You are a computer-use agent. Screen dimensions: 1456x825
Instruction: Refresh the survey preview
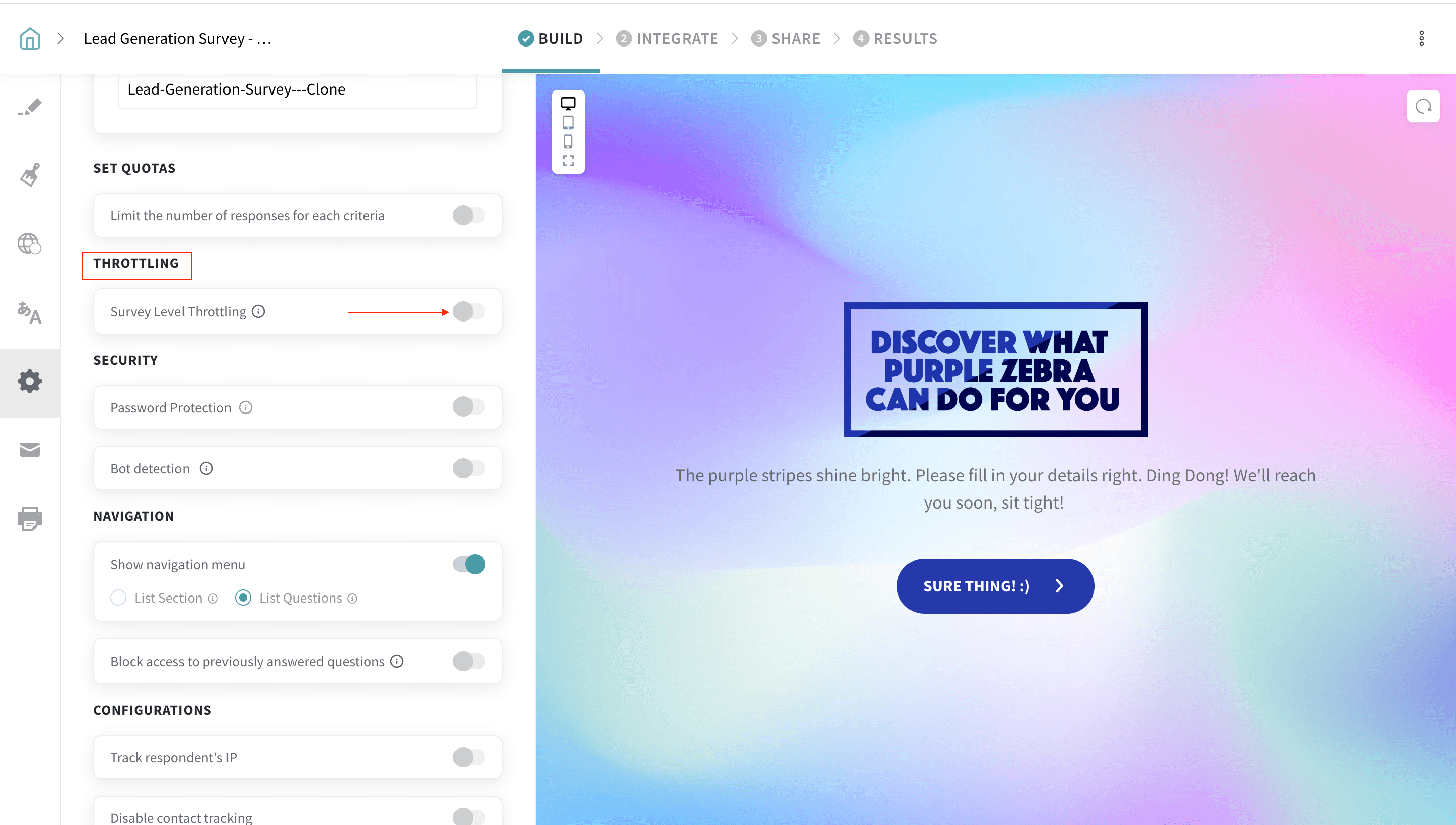click(x=1423, y=107)
